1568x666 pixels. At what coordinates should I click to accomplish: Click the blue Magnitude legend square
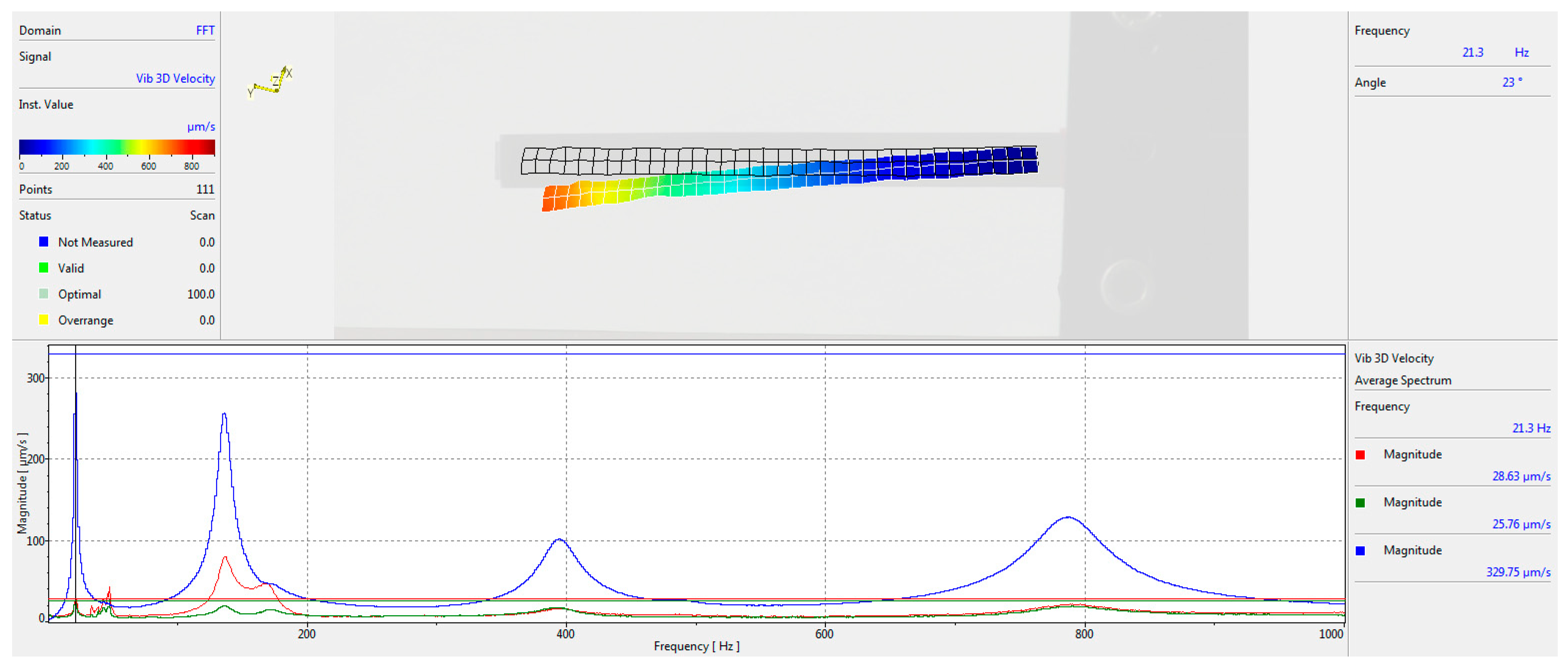coord(1360,551)
